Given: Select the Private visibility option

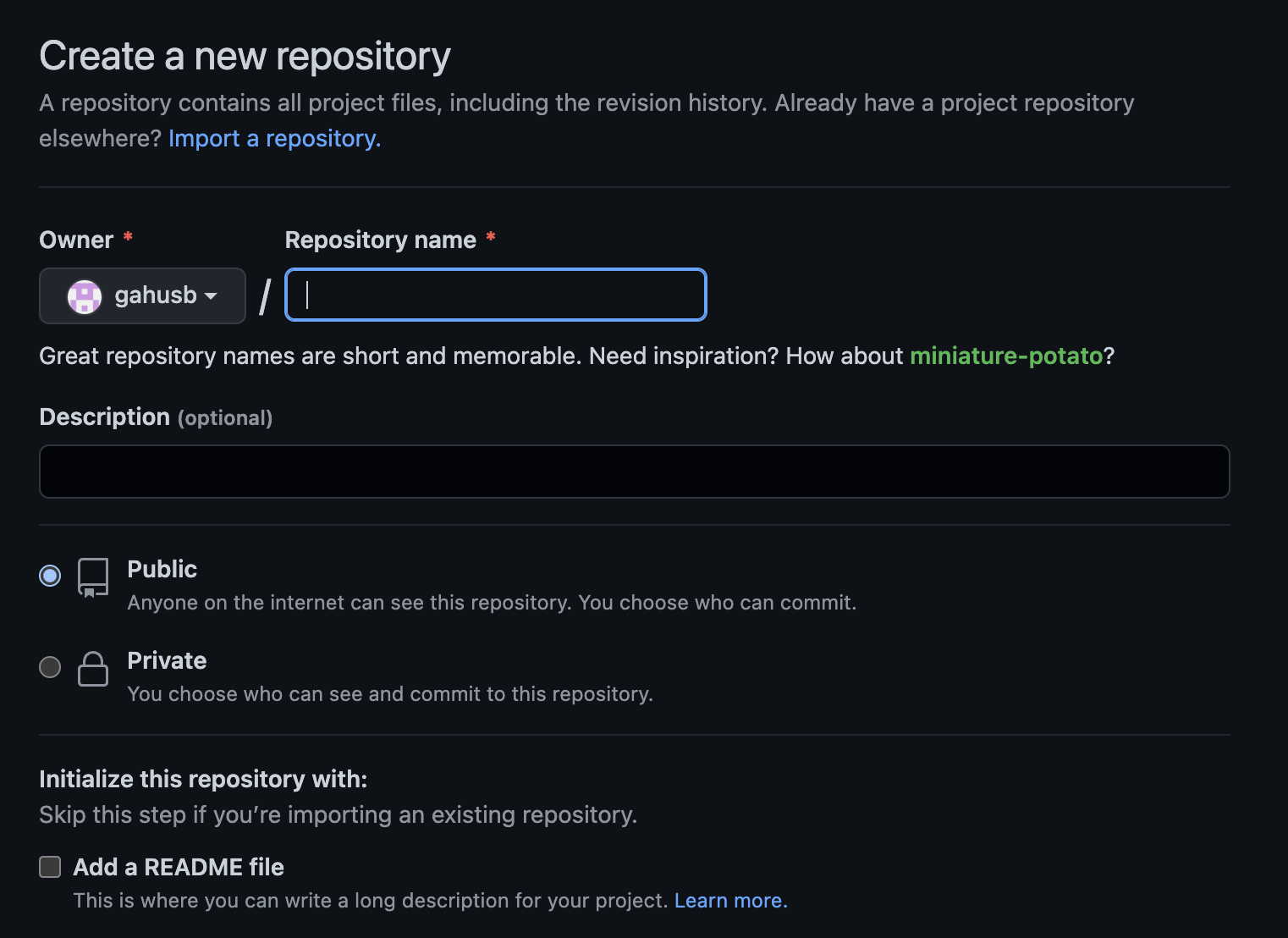Looking at the screenshot, I should [x=49, y=667].
